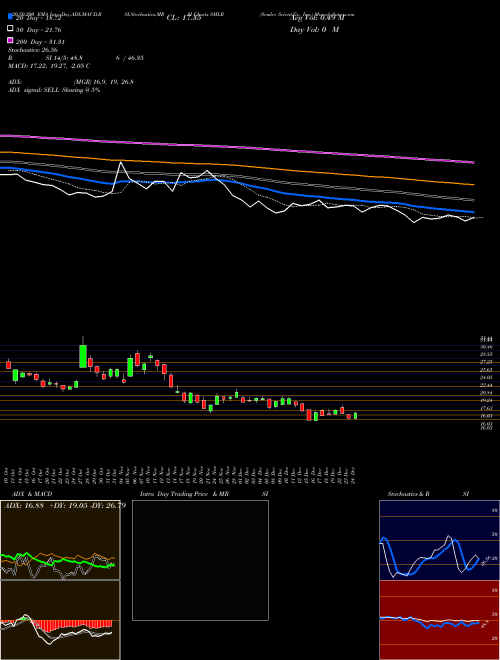Click the magenta 200-day moving average line
The image size is (500, 660).
[x=236, y=146]
